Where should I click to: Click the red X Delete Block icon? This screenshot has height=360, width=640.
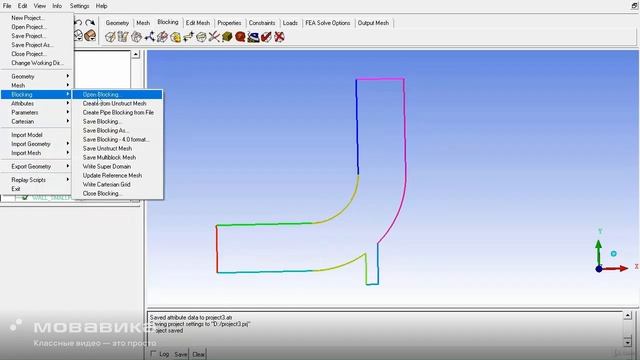tap(279, 37)
